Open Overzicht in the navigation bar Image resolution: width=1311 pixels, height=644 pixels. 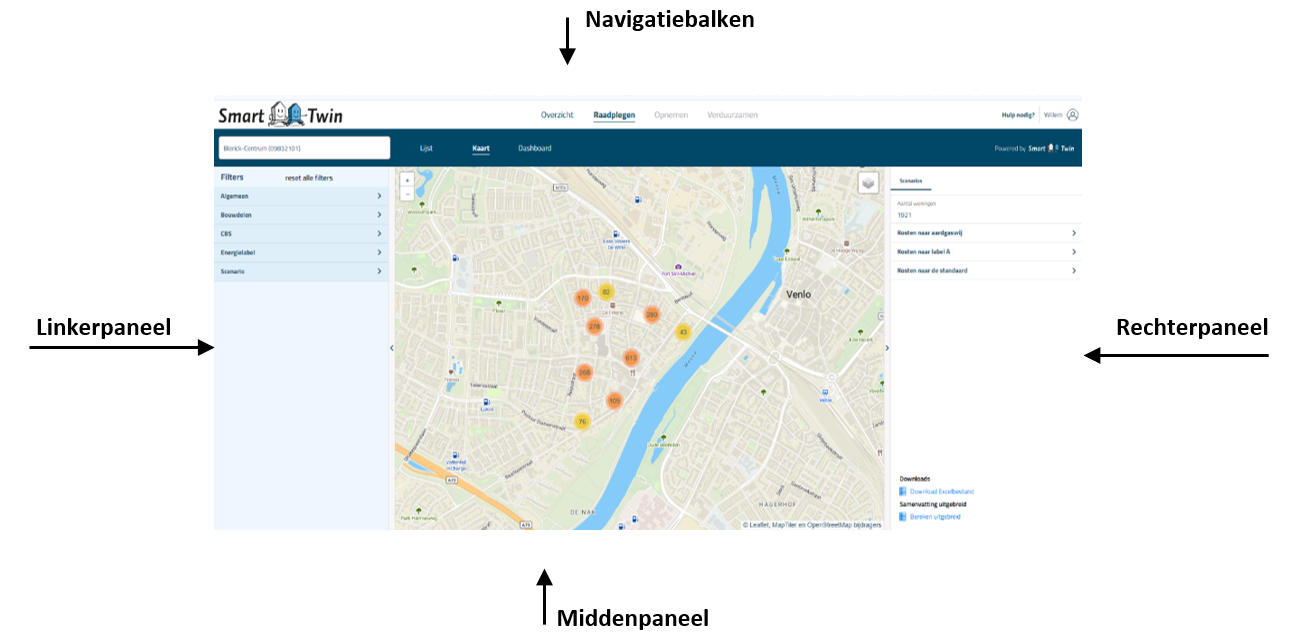556,114
